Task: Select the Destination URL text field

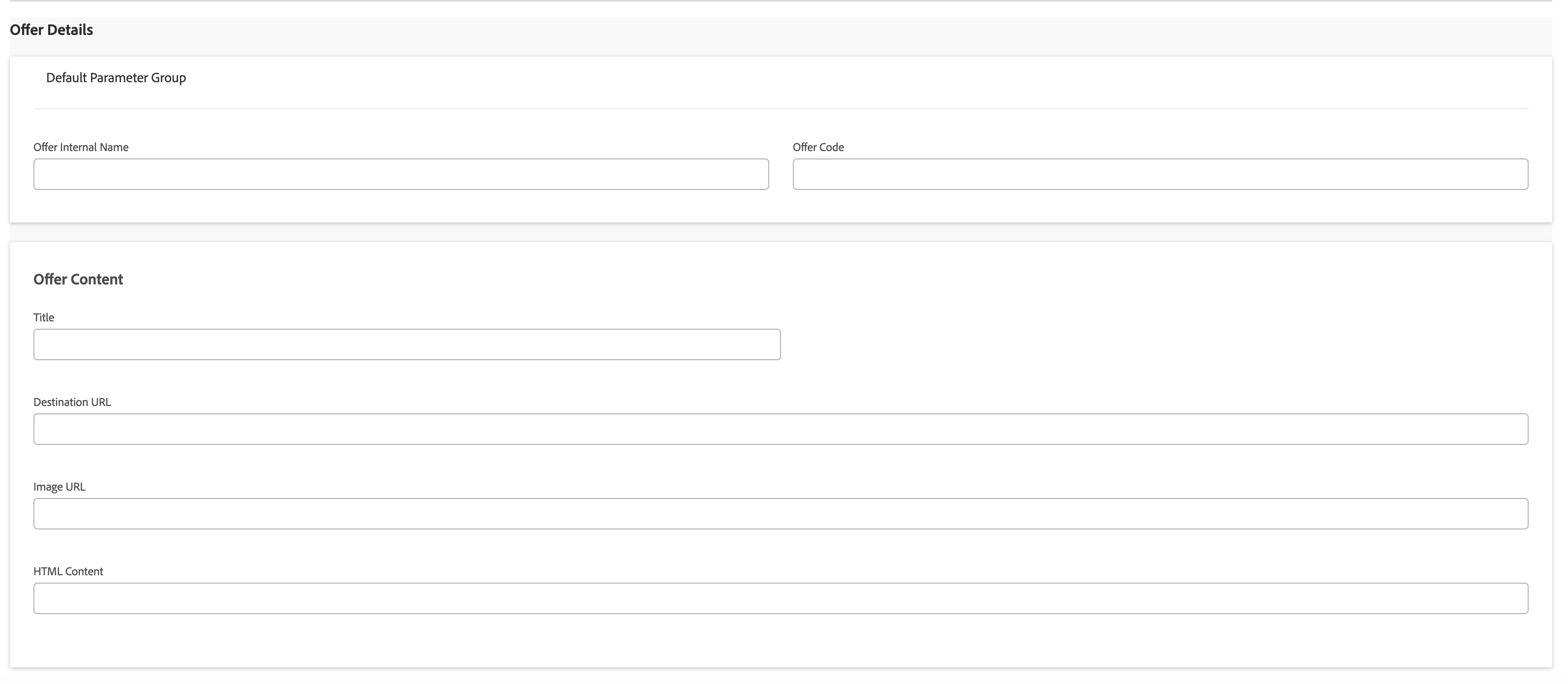Action: [x=781, y=430]
